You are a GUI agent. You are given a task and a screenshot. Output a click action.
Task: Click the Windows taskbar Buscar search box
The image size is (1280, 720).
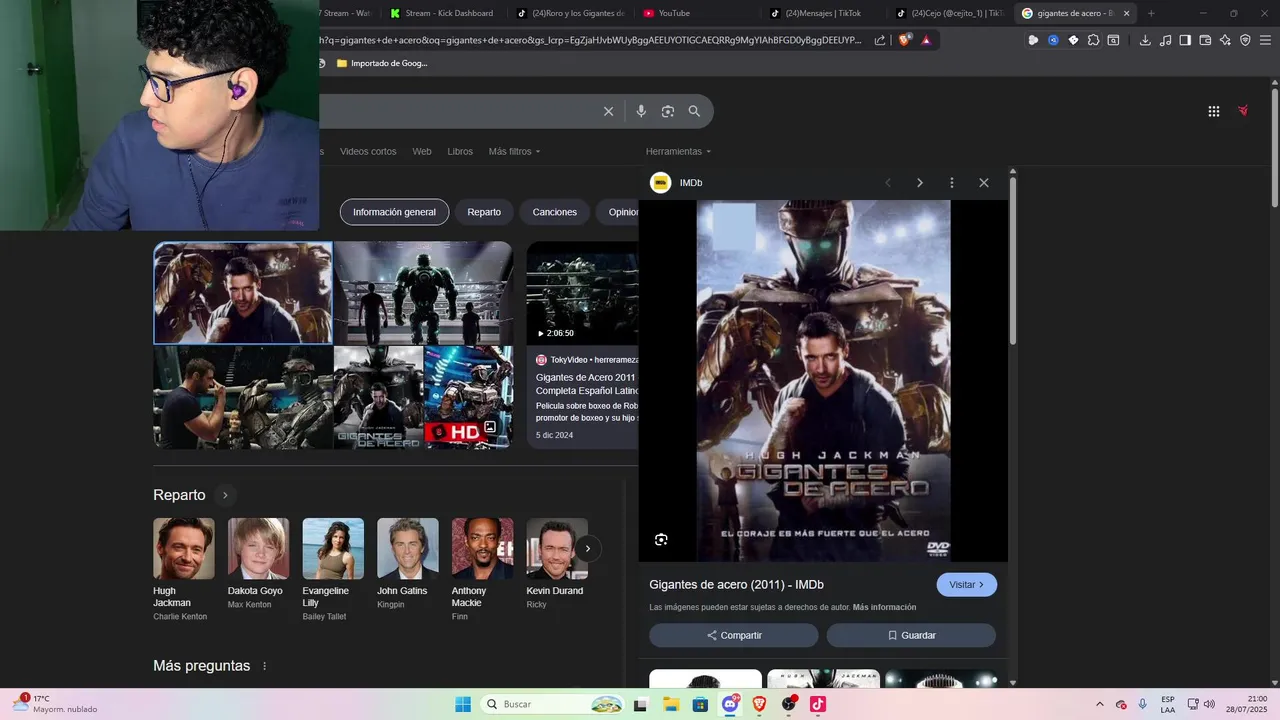coord(554,704)
